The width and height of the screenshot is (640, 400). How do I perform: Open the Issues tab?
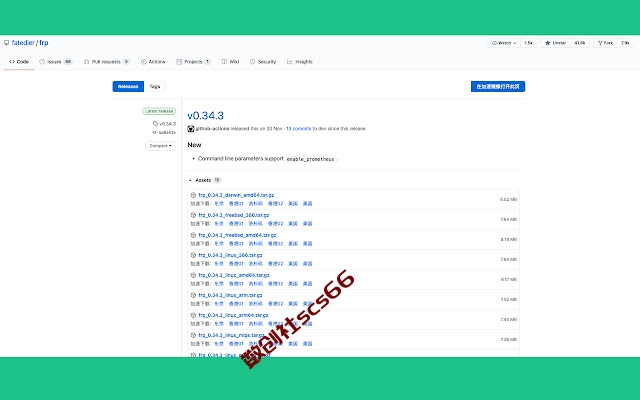pos(56,62)
